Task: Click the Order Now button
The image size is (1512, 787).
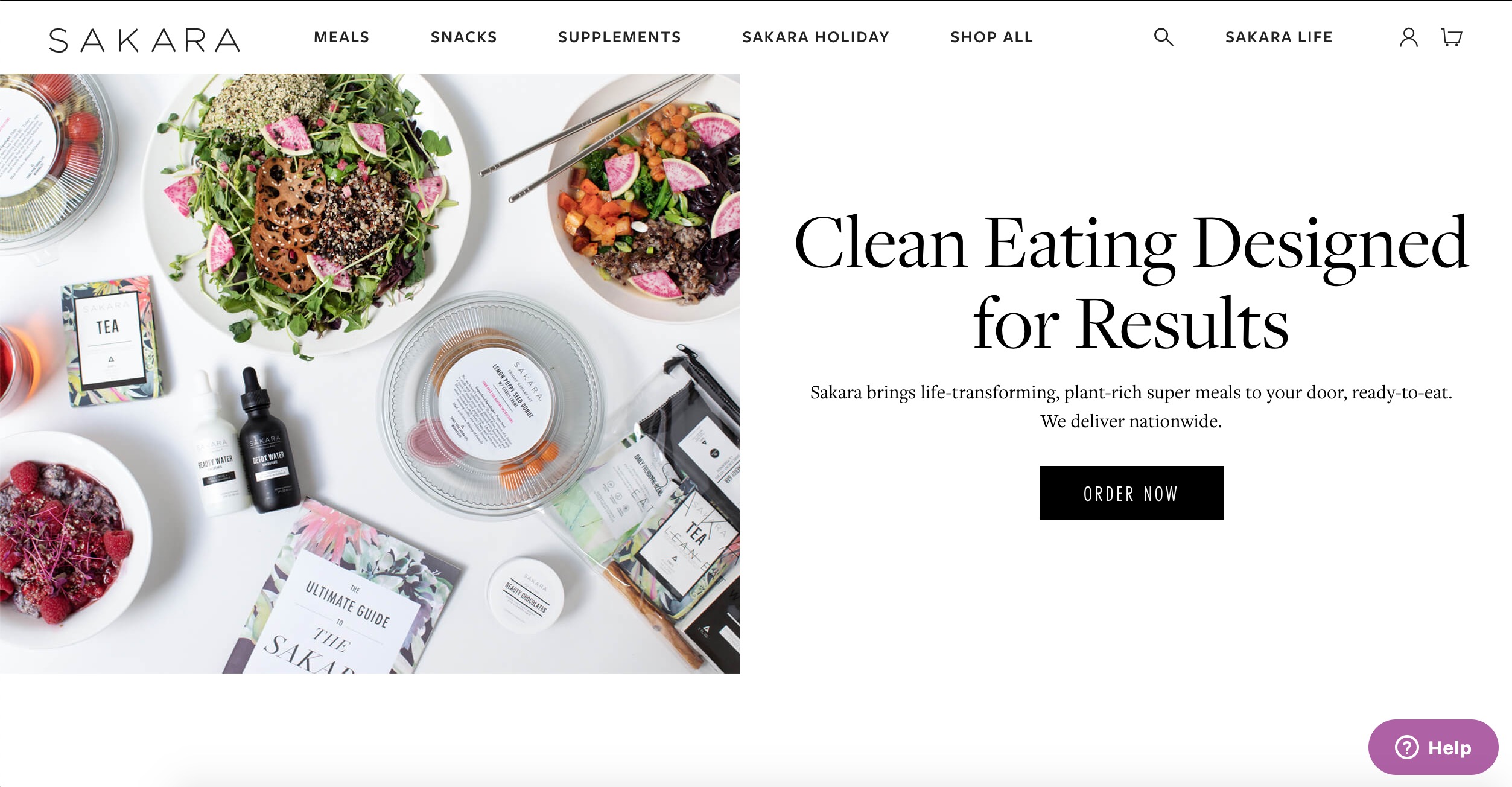Action: [x=1131, y=493]
